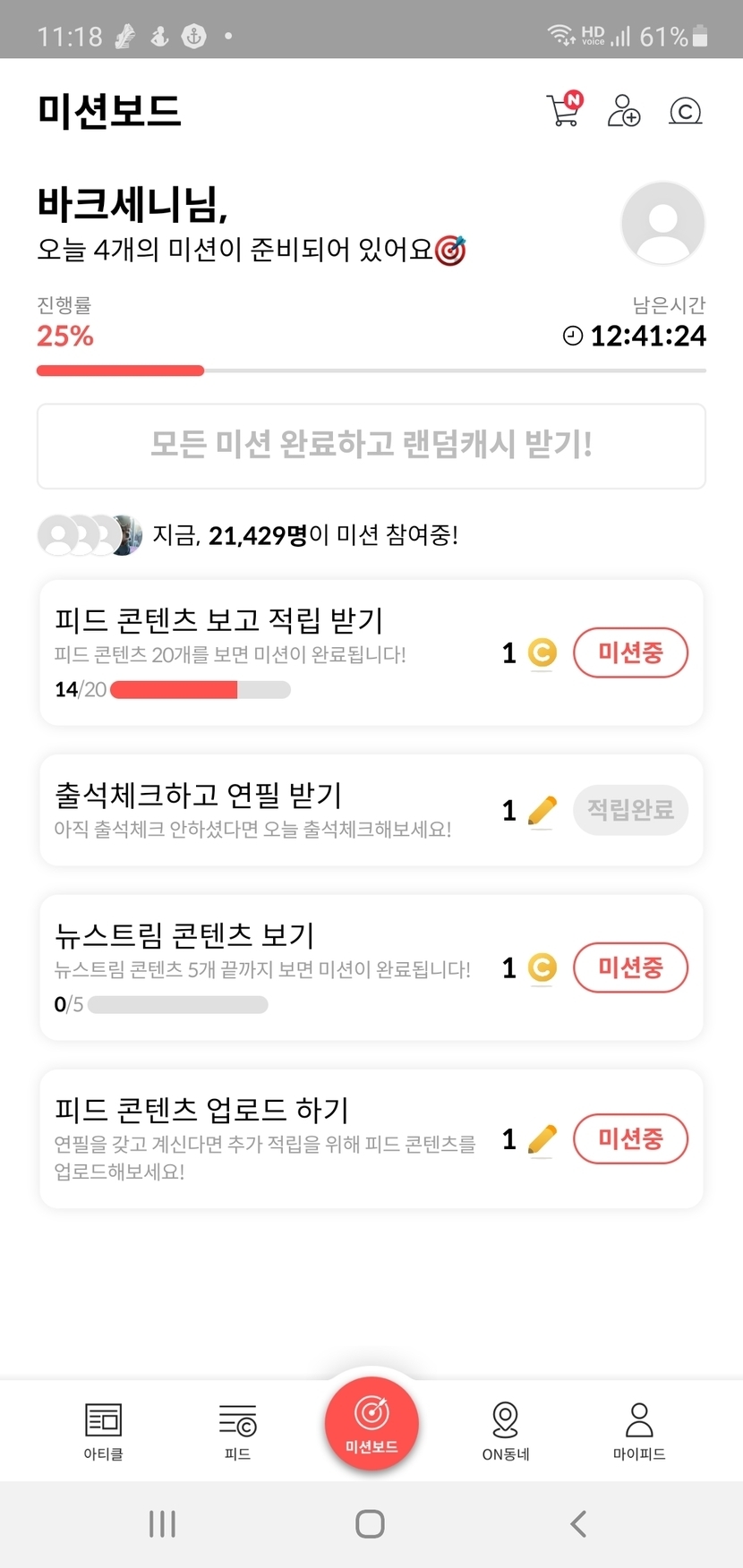This screenshot has height=1568, width=743.
Task: Tap 미션중 button for 뉴스트림 콘텐츠 보기
Action: click(630, 967)
